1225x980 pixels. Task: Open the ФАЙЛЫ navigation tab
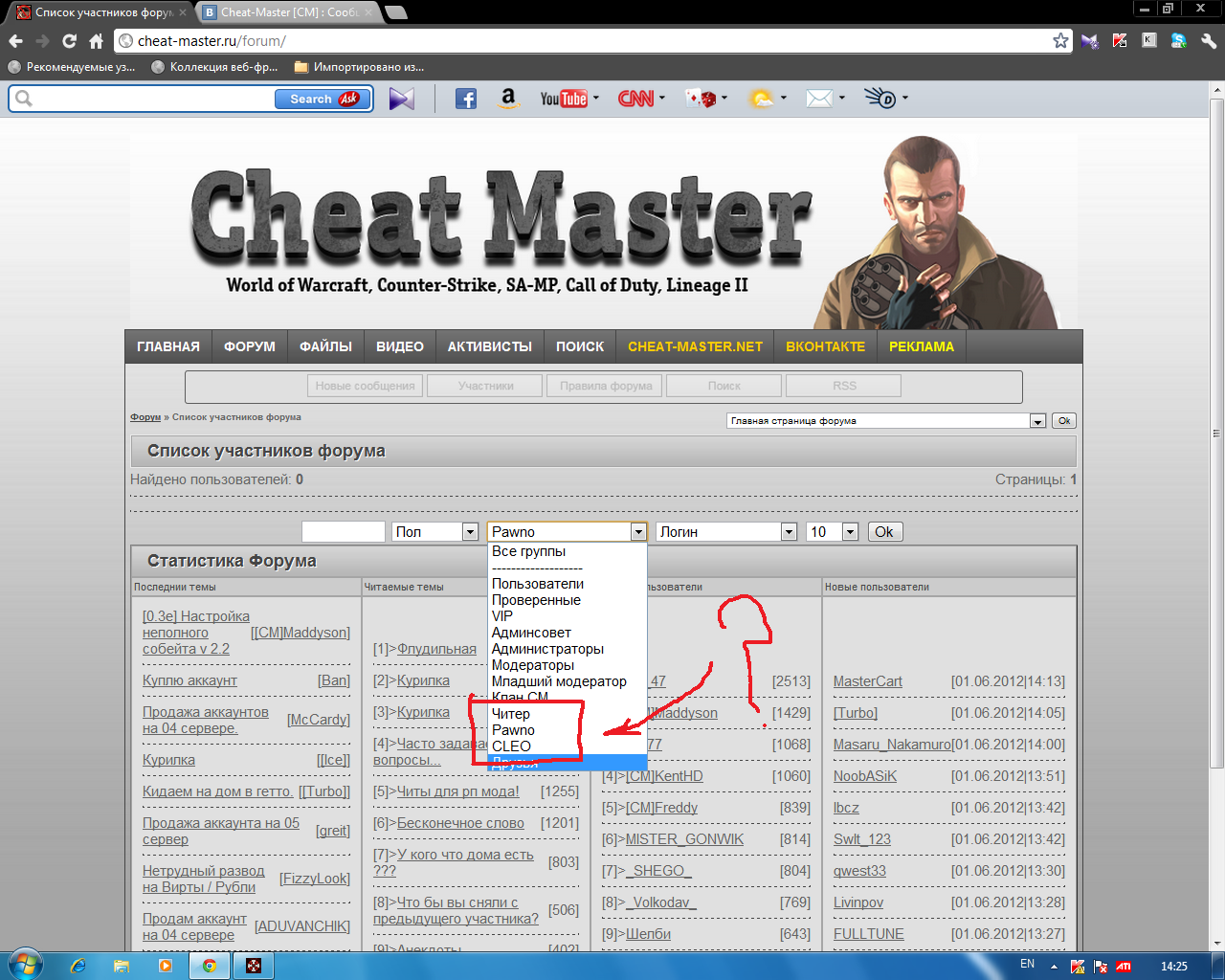tap(325, 346)
